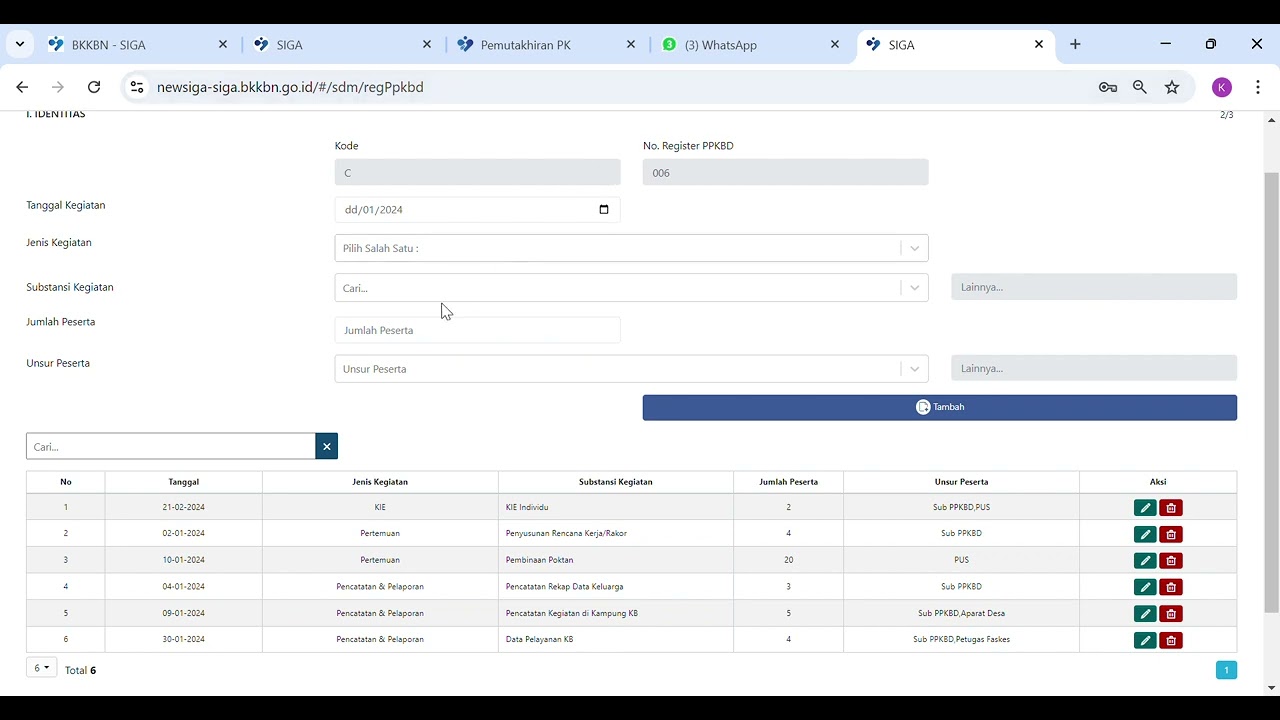Open the tab search dropdown arrow
Viewport: 1280px width, 720px height.
click(20, 44)
